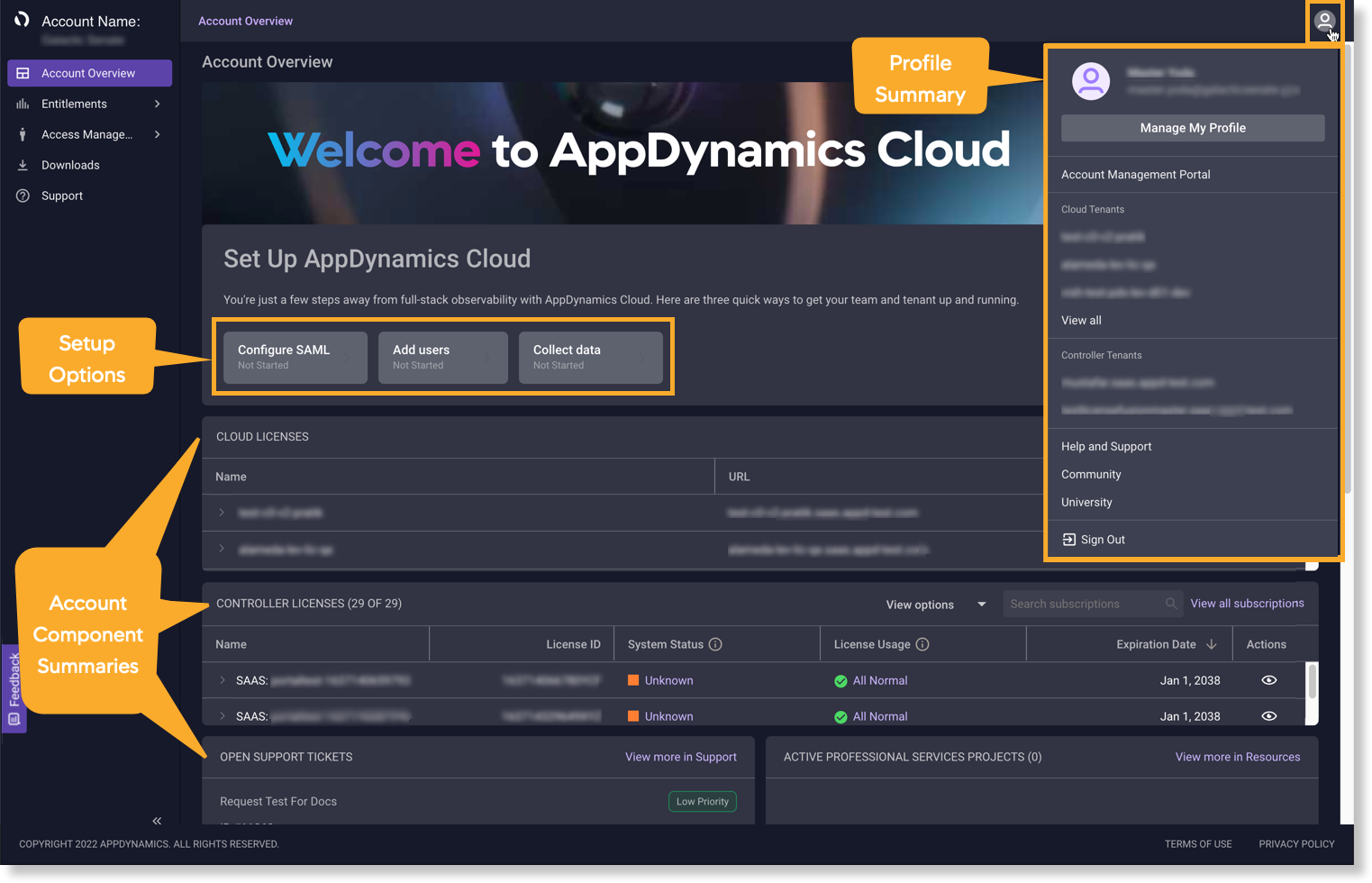Open the user profile icon in top bar
The height and width of the screenshot is (883, 1372).
[x=1324, y=20]
